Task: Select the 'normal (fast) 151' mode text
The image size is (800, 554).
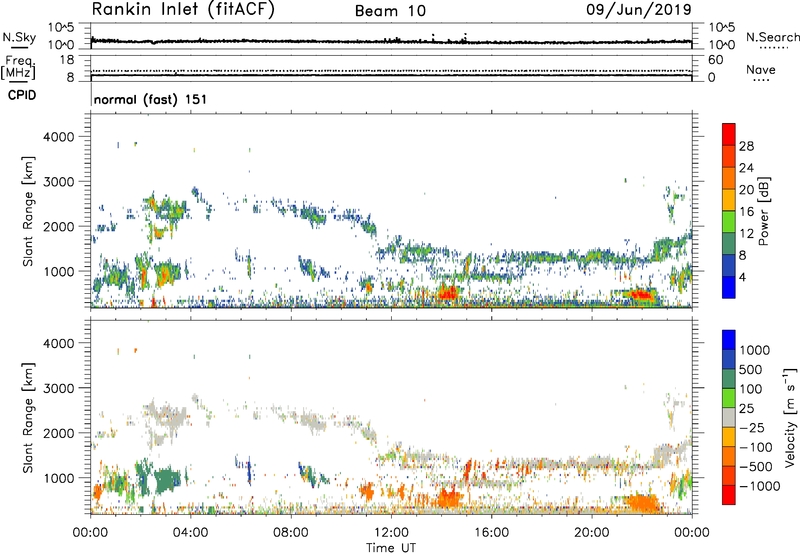Action: [151, 99]
